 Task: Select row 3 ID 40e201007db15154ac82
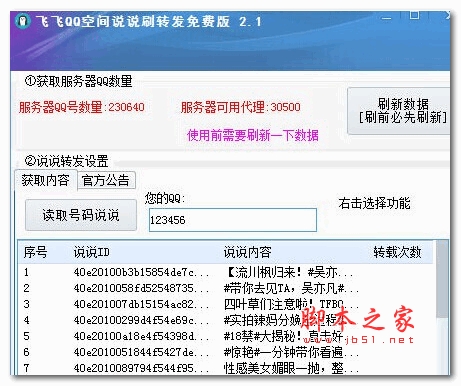141,304
